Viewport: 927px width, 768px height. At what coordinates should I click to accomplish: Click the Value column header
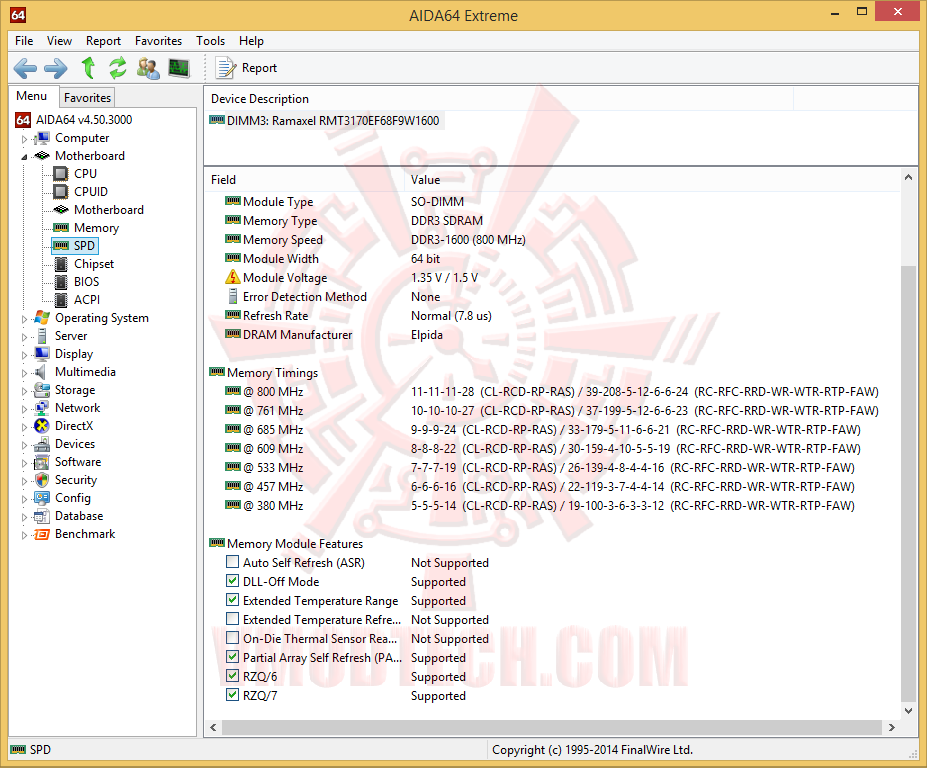(x=653, y=180)
